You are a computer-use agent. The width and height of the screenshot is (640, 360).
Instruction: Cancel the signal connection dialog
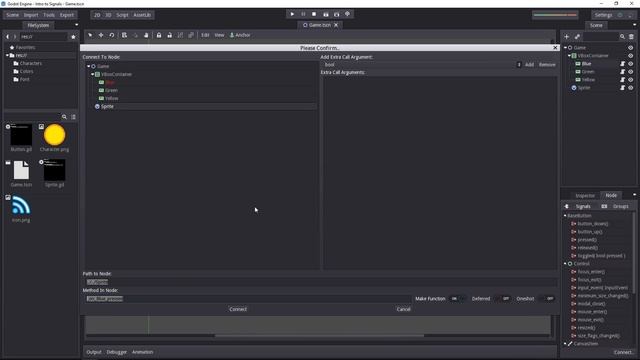(403, 309)
